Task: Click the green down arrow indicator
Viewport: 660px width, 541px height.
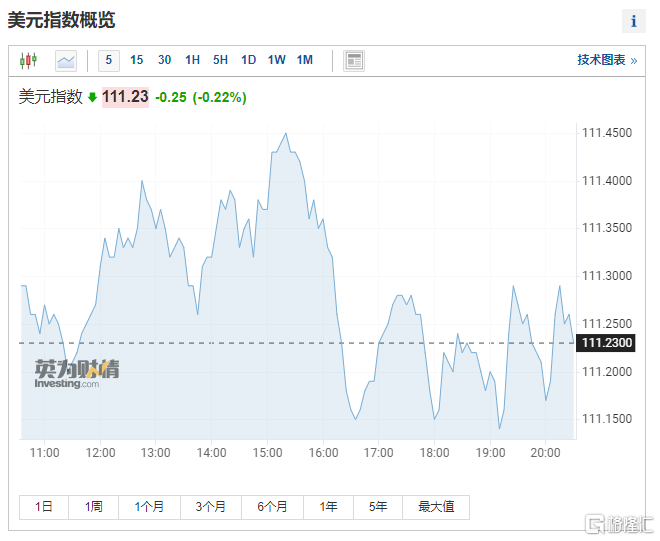Action: pyautogui.click(x=92, y=98)
